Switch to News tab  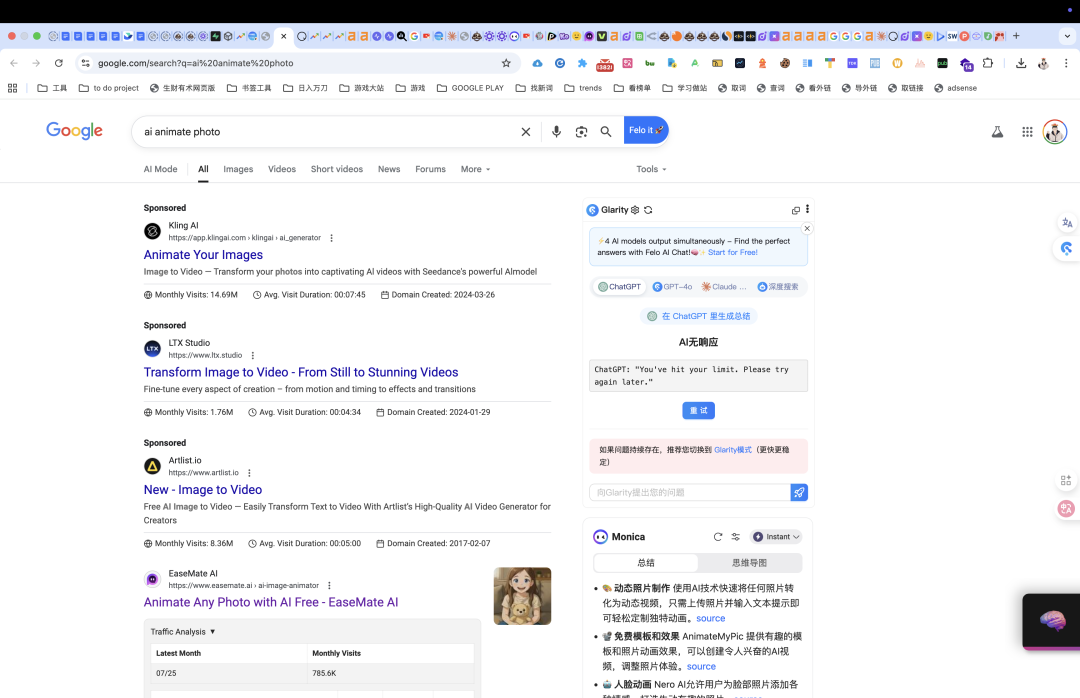[389, 169]
